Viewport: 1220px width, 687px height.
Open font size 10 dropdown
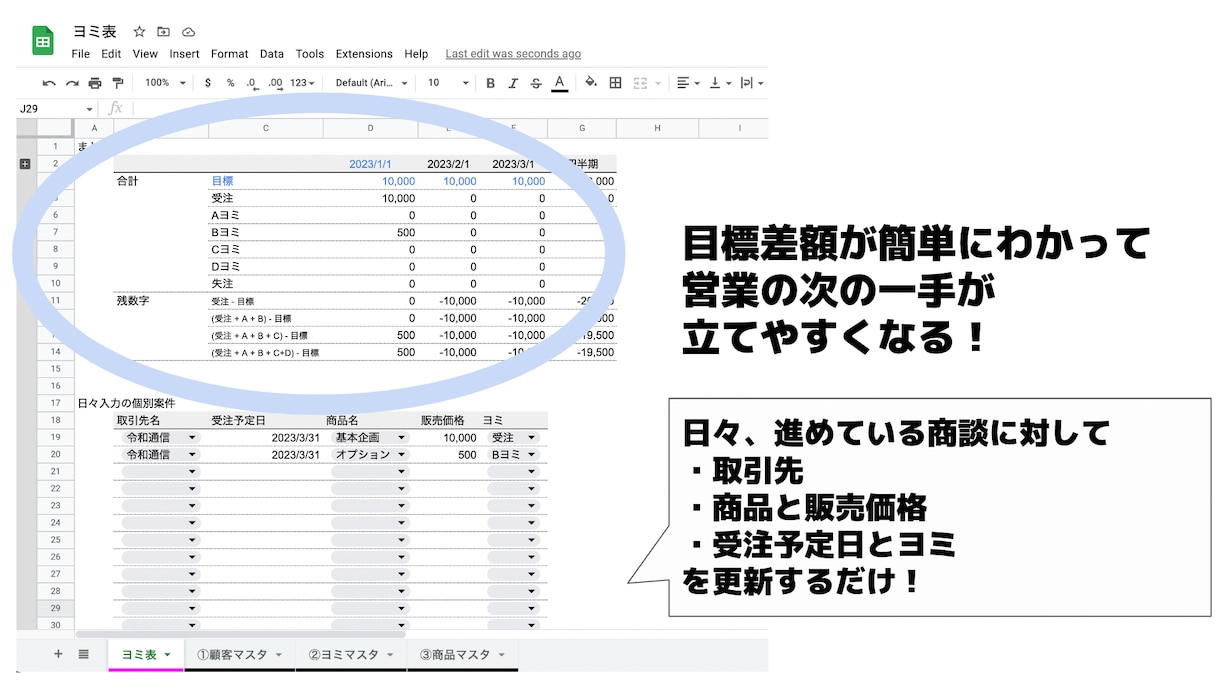(448, 83)
